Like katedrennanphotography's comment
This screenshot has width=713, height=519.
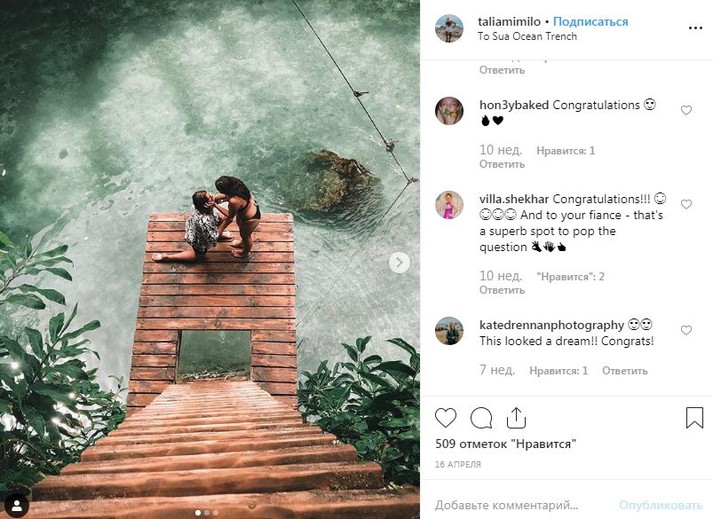pyautogui.click(x=686, y=330)
